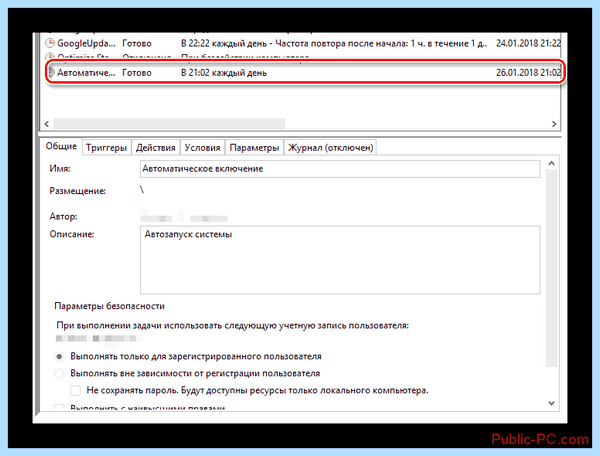Click the details pane up scroll arrow
Image resolution: width=600 pixels, height=456 pixels.
coord(551,163)
